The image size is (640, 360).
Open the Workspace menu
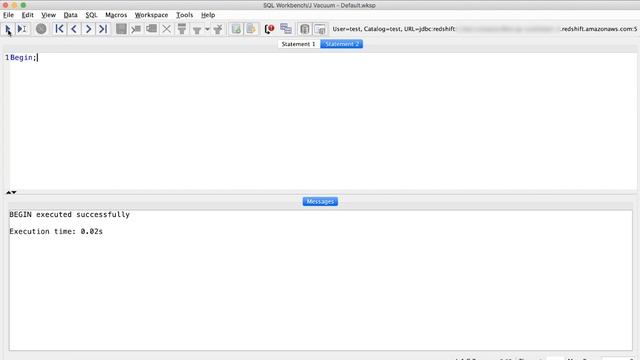point(151,15)
